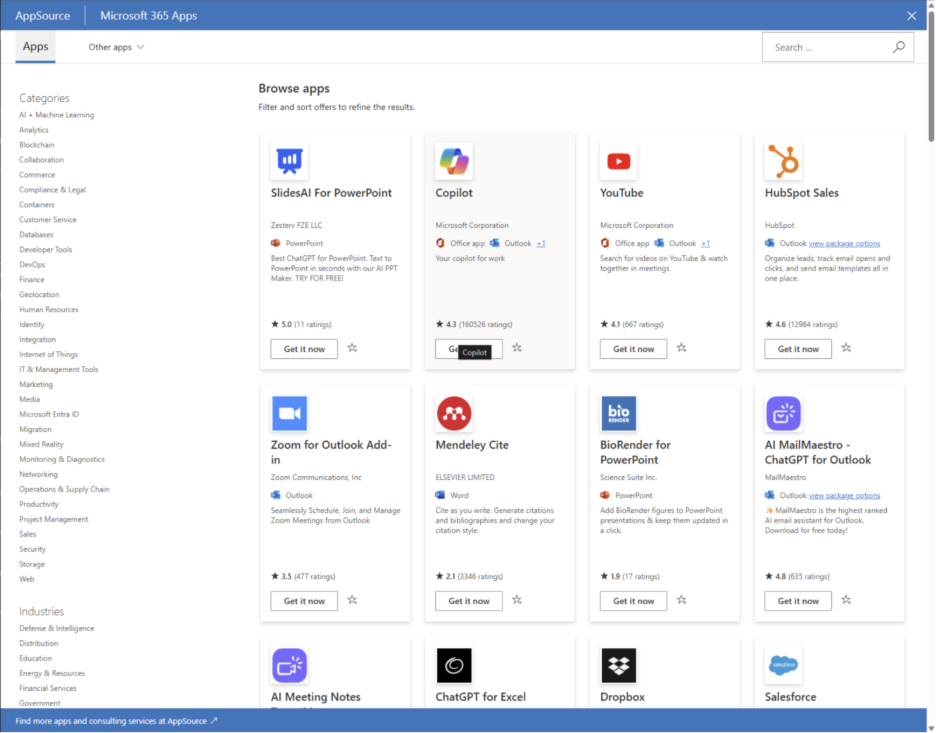
Task: Click Get it now for HubSpot Sales
Action: 798,349
